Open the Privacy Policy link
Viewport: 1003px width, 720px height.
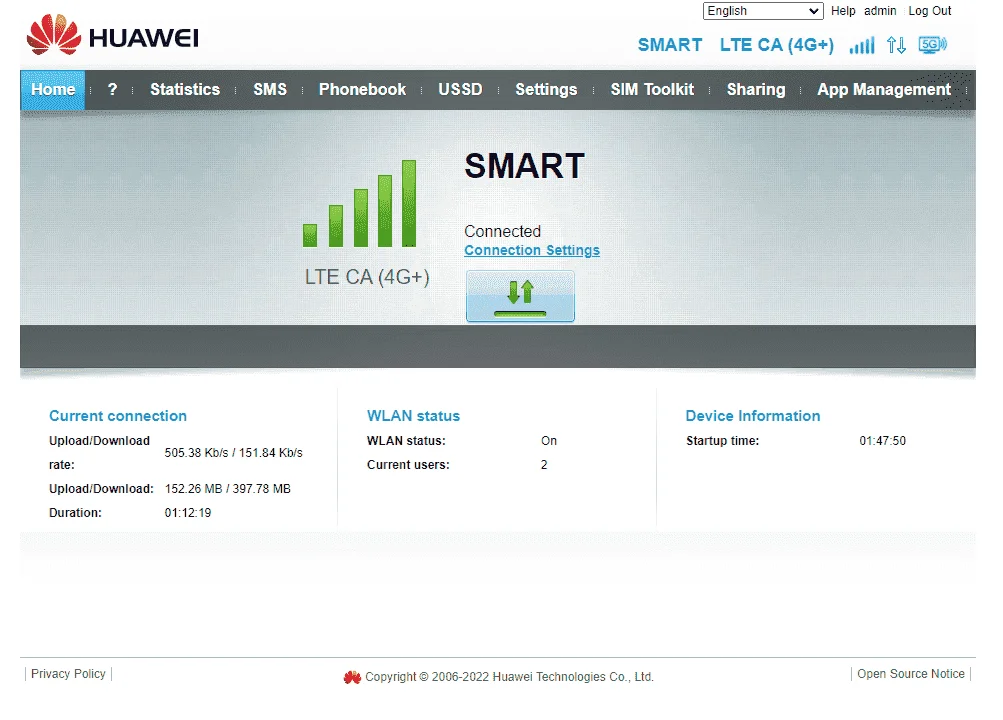68,674
